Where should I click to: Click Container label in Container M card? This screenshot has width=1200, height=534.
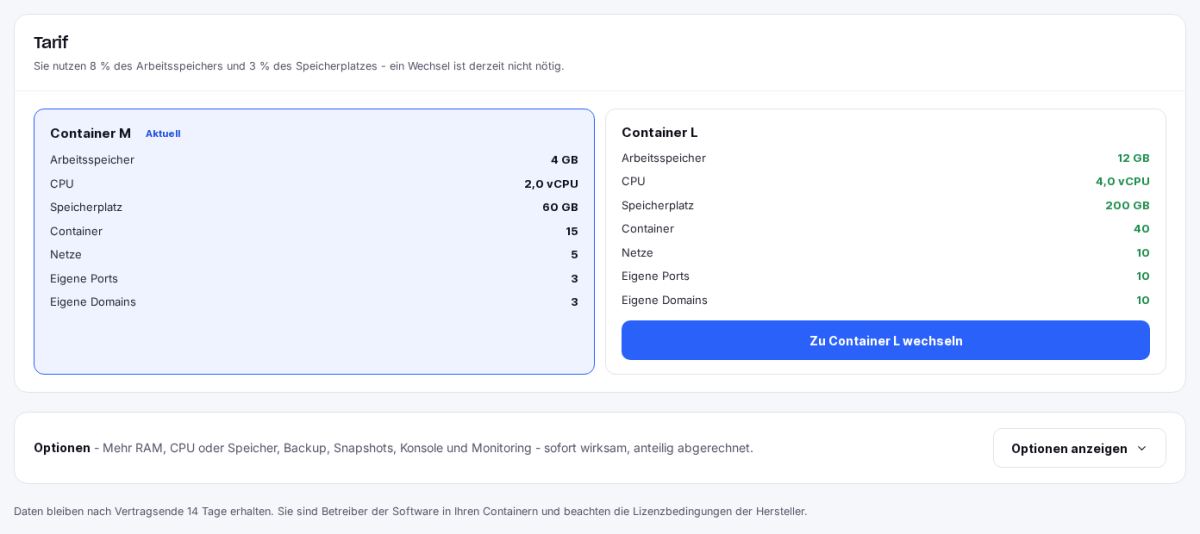click(x=76, y=231)
